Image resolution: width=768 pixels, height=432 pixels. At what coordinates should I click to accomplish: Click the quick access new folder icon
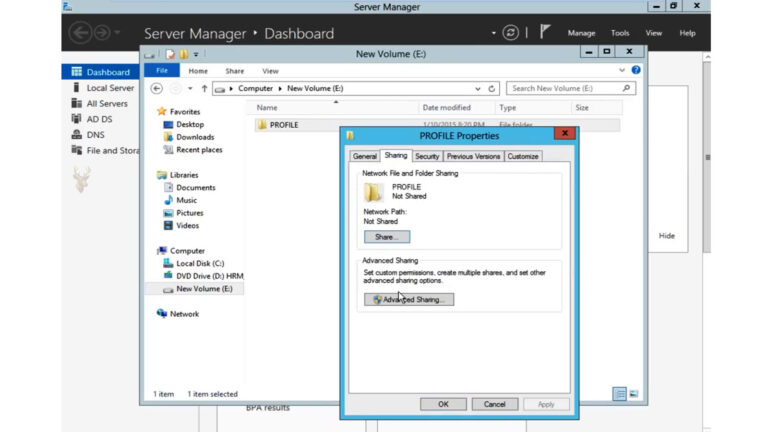[x=184, y=54]
